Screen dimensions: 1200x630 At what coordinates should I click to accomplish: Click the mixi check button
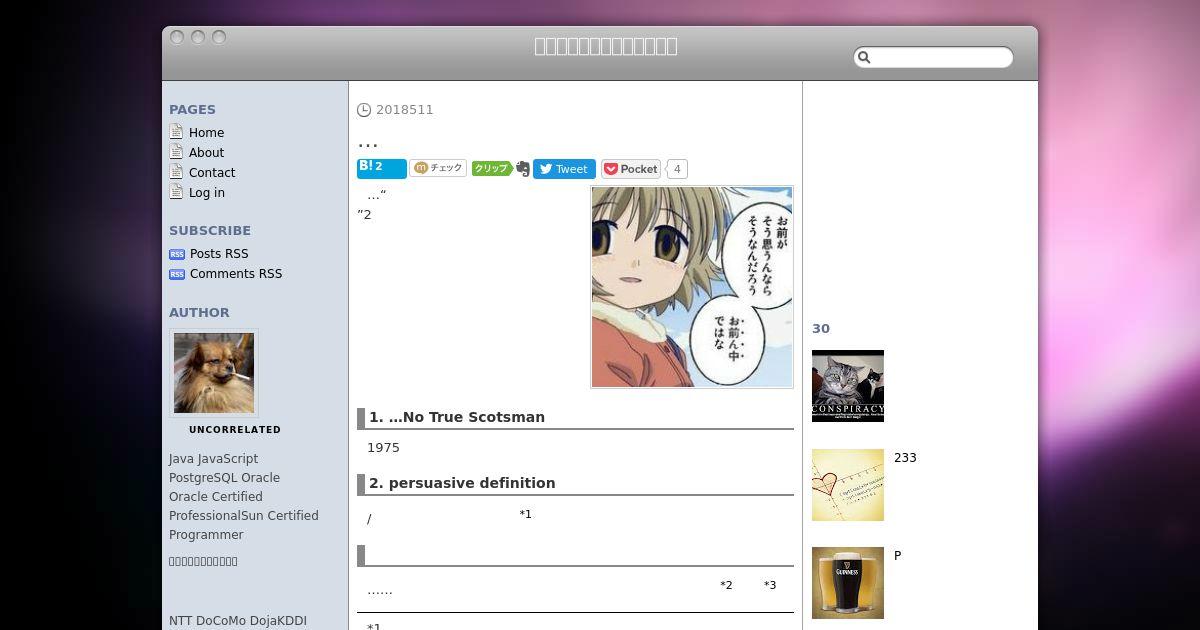tap(439, 168)
